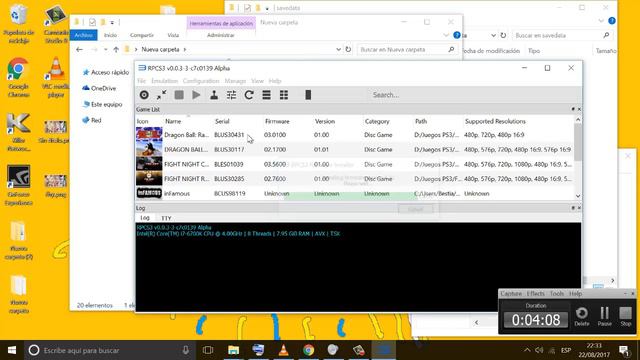The image size is (640, 360).
Task: Open the Archivo tab in Nueva carpeta window
Action: 83,35
